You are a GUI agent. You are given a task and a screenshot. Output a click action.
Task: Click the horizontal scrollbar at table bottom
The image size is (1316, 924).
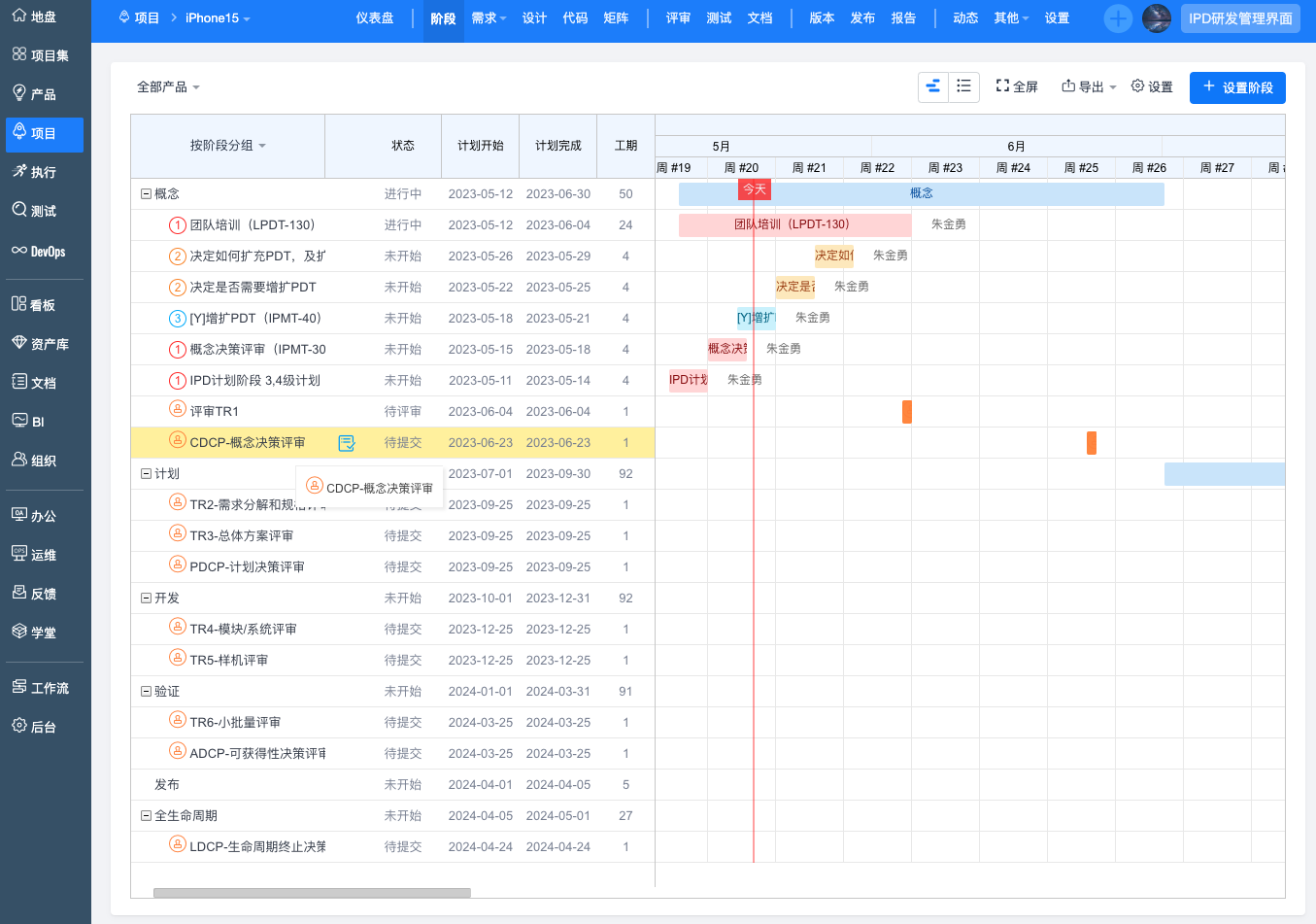312,893
